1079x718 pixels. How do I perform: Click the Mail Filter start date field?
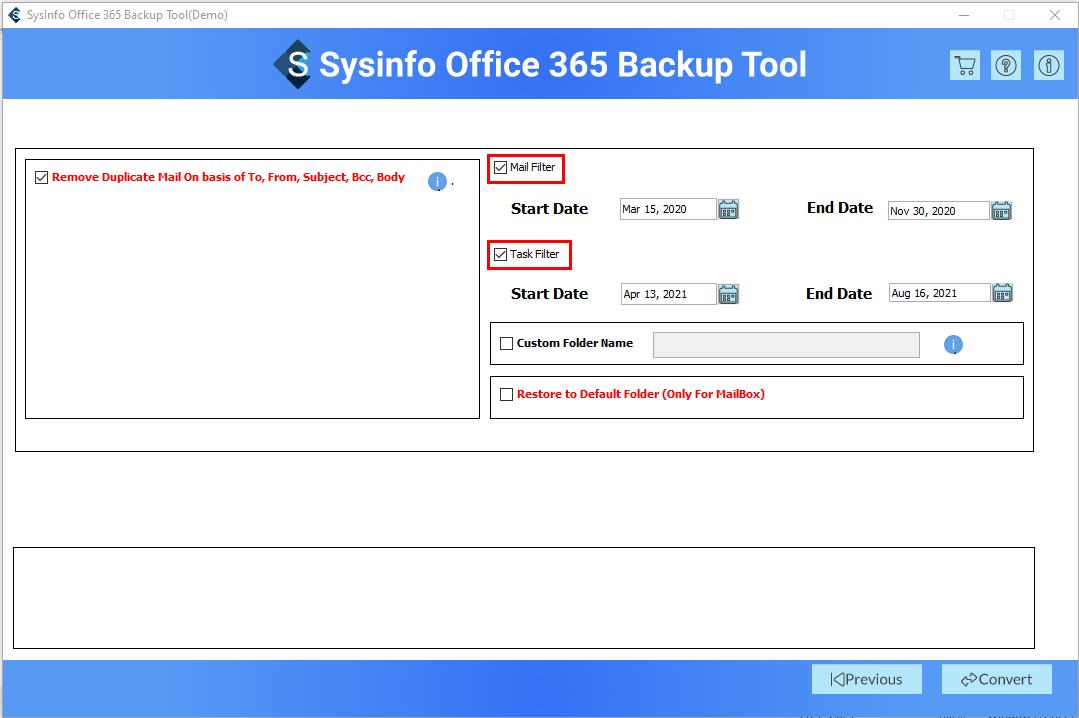667,210
